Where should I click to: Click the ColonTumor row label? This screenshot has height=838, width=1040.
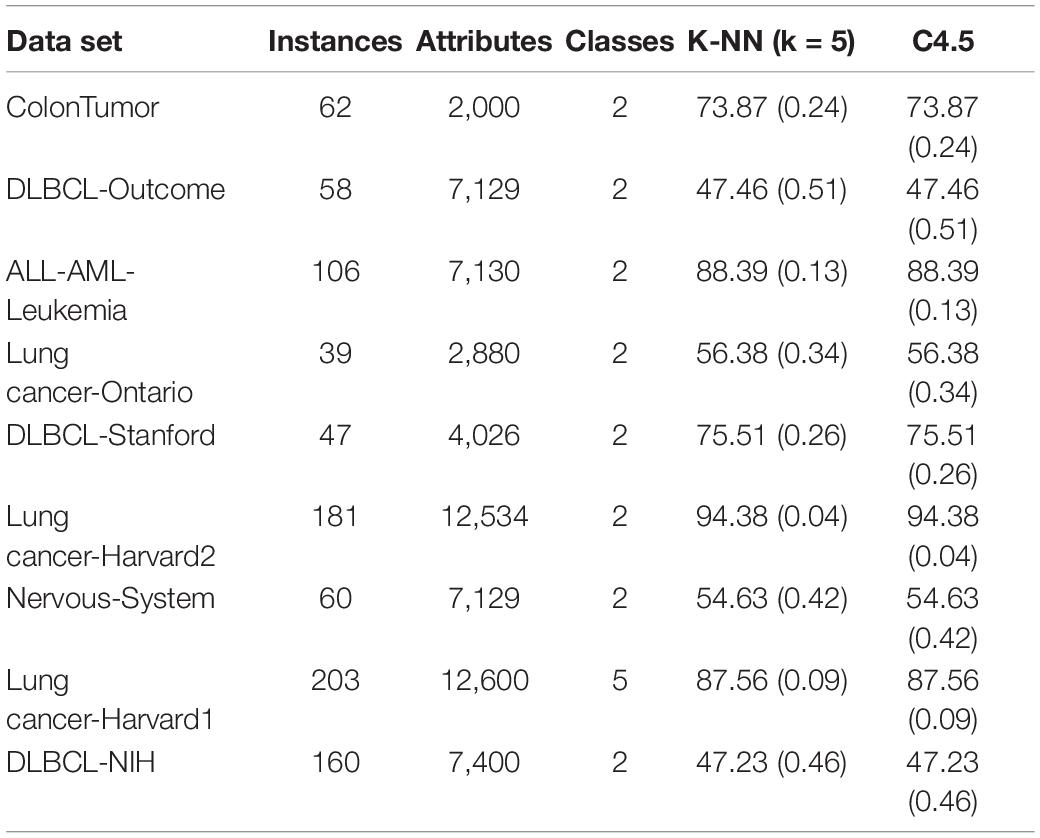pyautogui.click(x=82, y=107)
